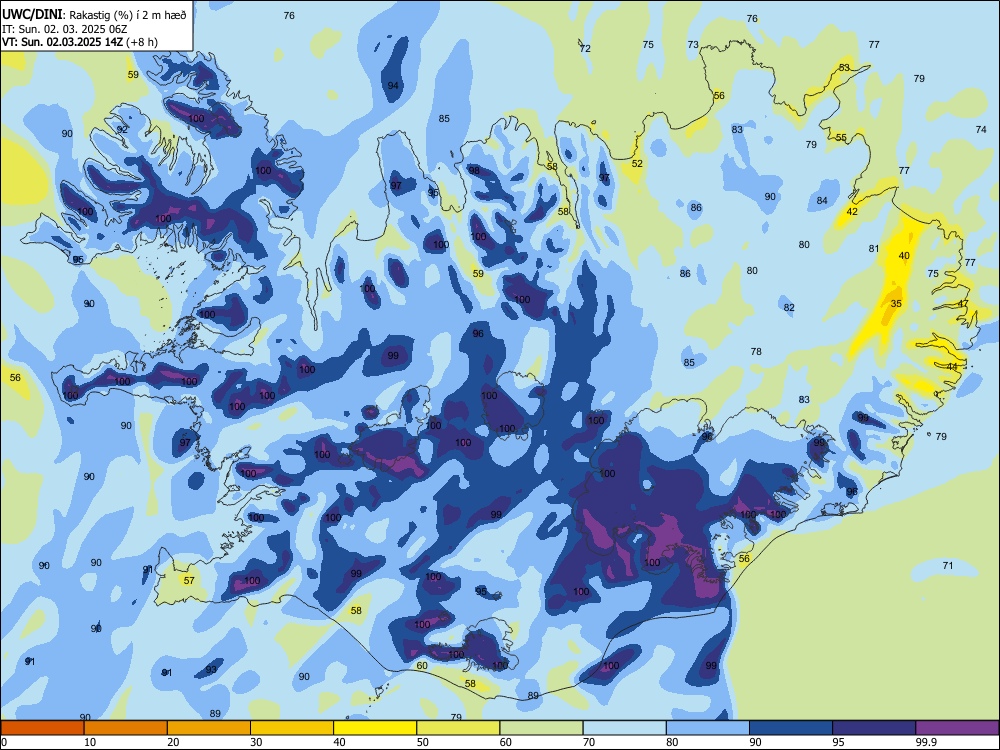Pick the pale yellow 50–60 scale segment
The image size is (1000, 750).
[x=459, y=728]
